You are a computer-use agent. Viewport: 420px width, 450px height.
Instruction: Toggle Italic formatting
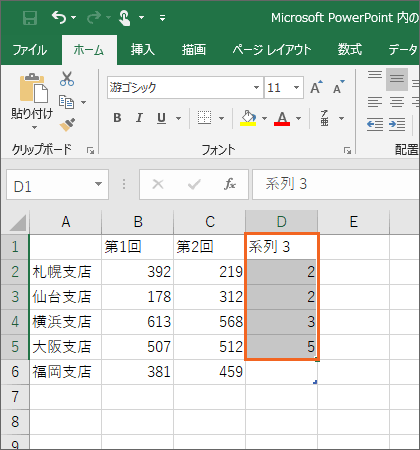click(x=139, y=118)
